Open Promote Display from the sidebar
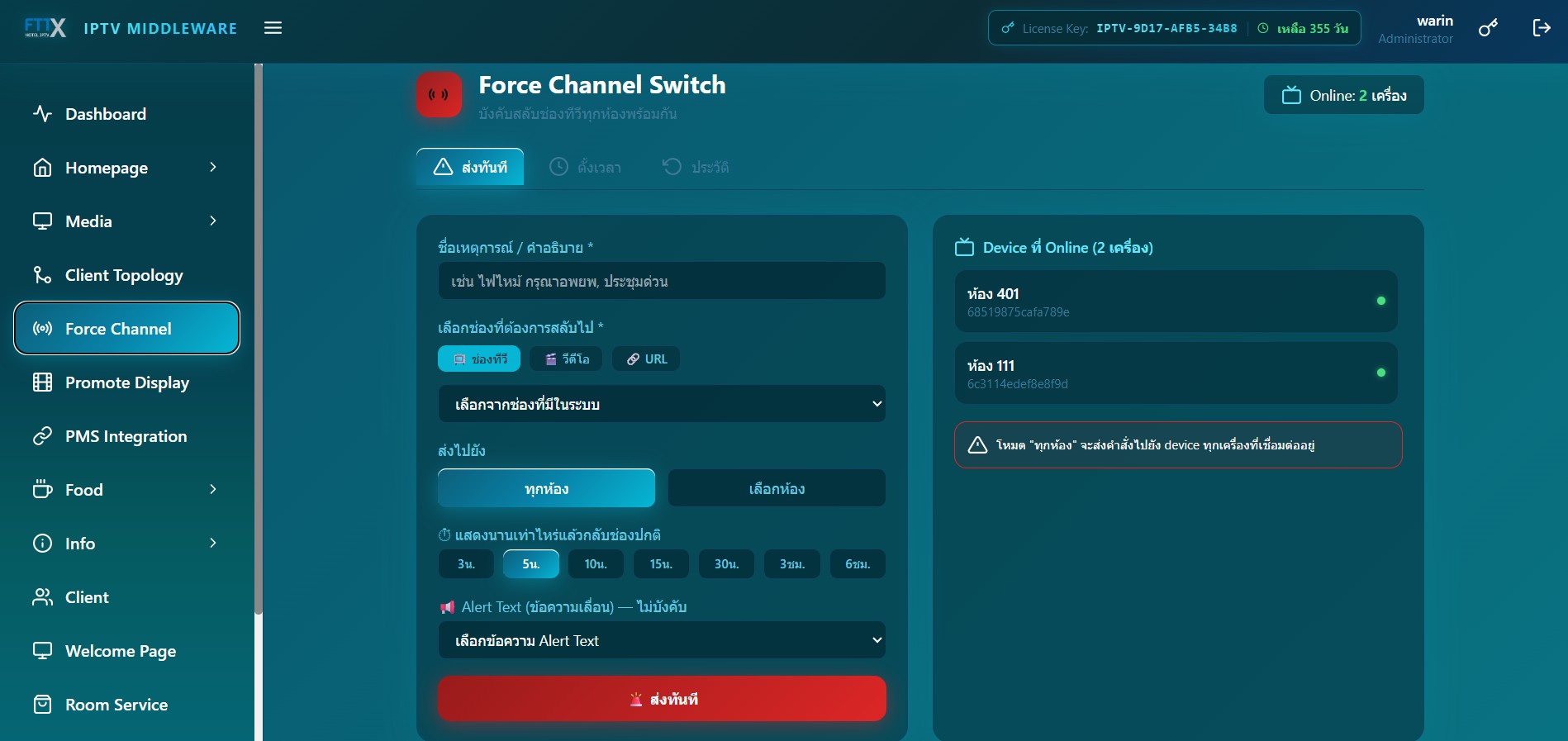 click(x=126, y=382)
